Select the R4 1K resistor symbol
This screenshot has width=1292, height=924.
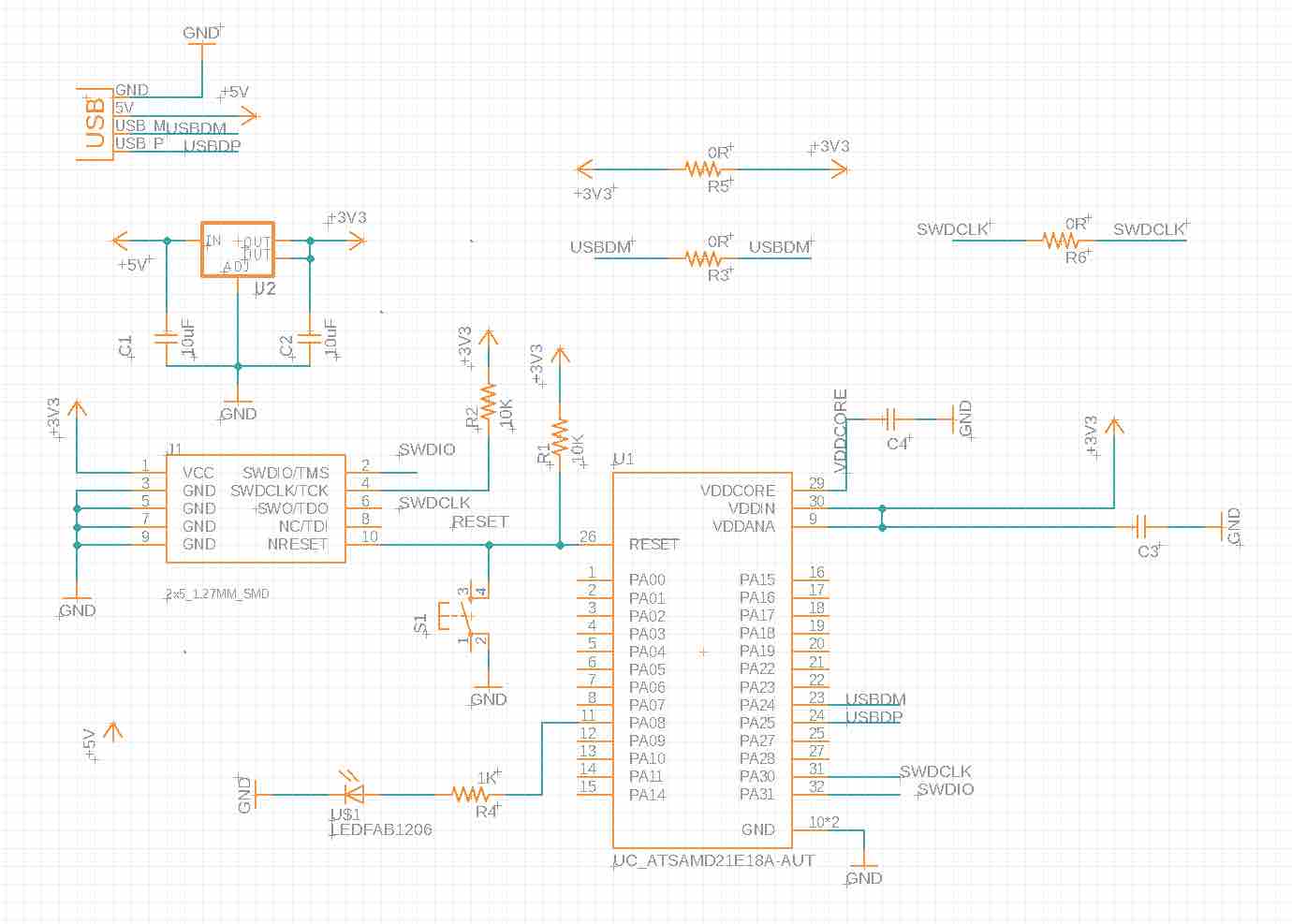pyautogui.click(x=471, y=794)
